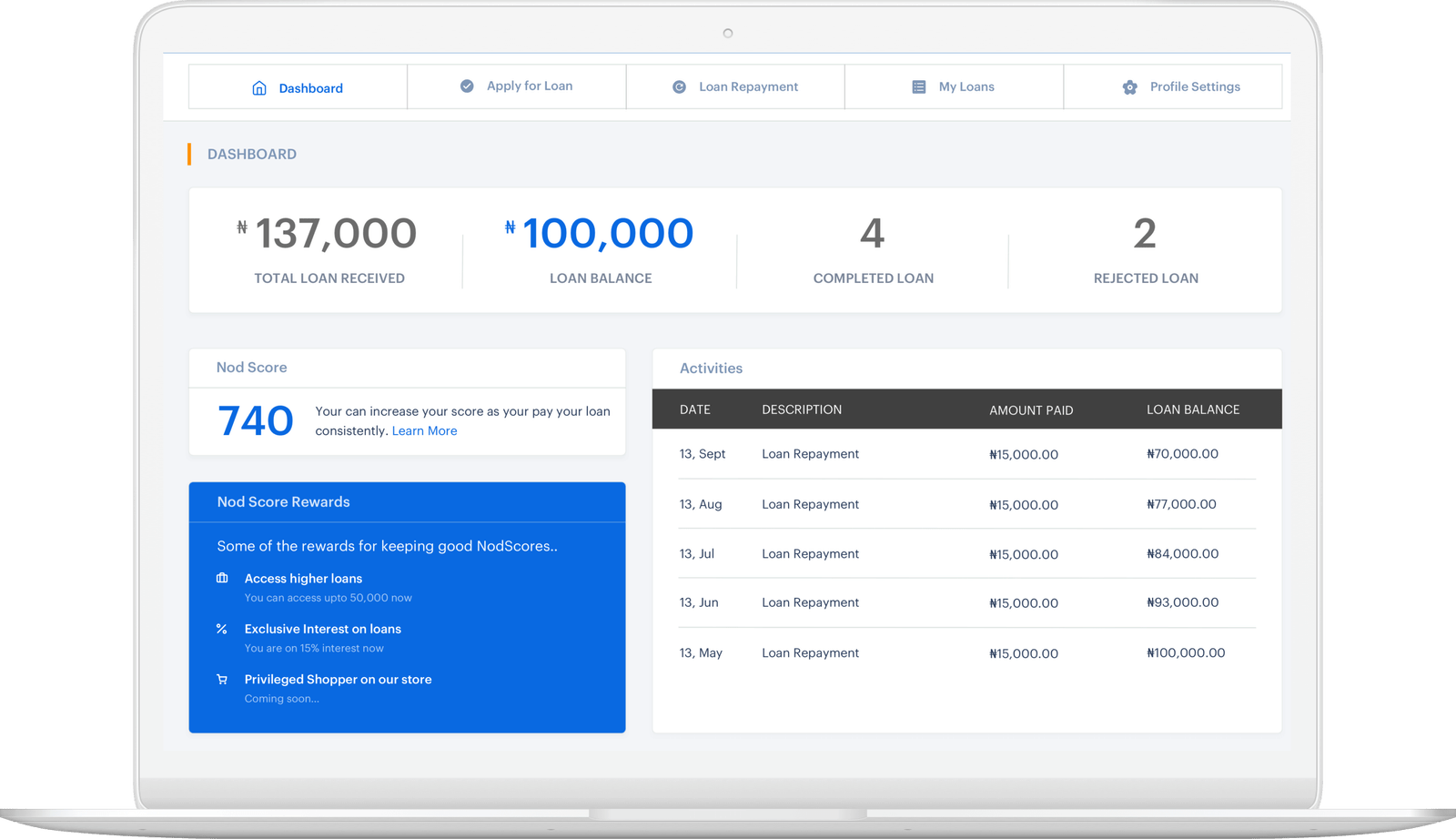Click the Loan Balance amount of 100,000
Viewport: 1456px width, 839px height.
tap(607, 234)
